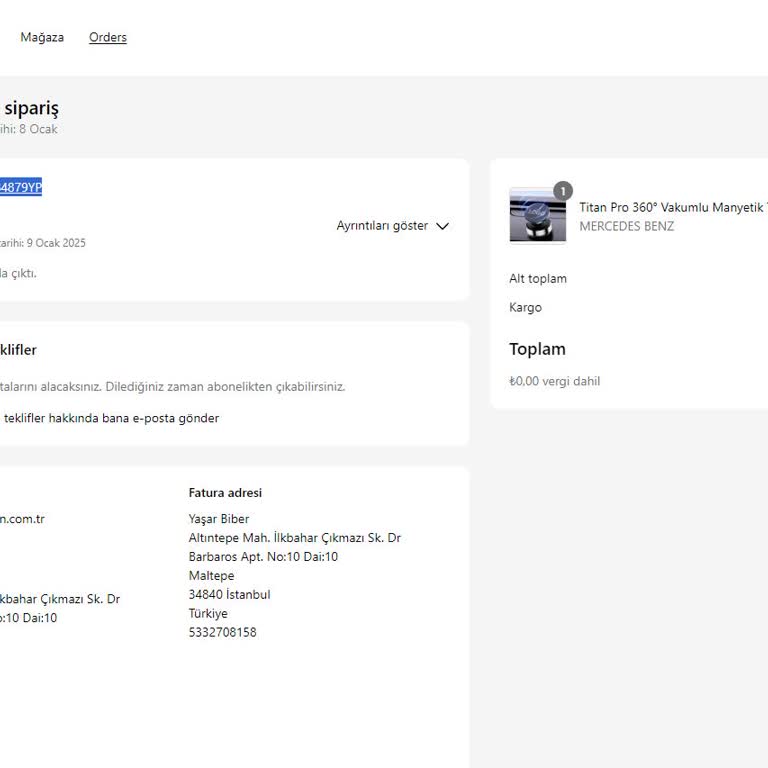Click the chevron beside Ayrıntıları göster
The height and width of the screenshot is (768, 768).
click(443, 226)
